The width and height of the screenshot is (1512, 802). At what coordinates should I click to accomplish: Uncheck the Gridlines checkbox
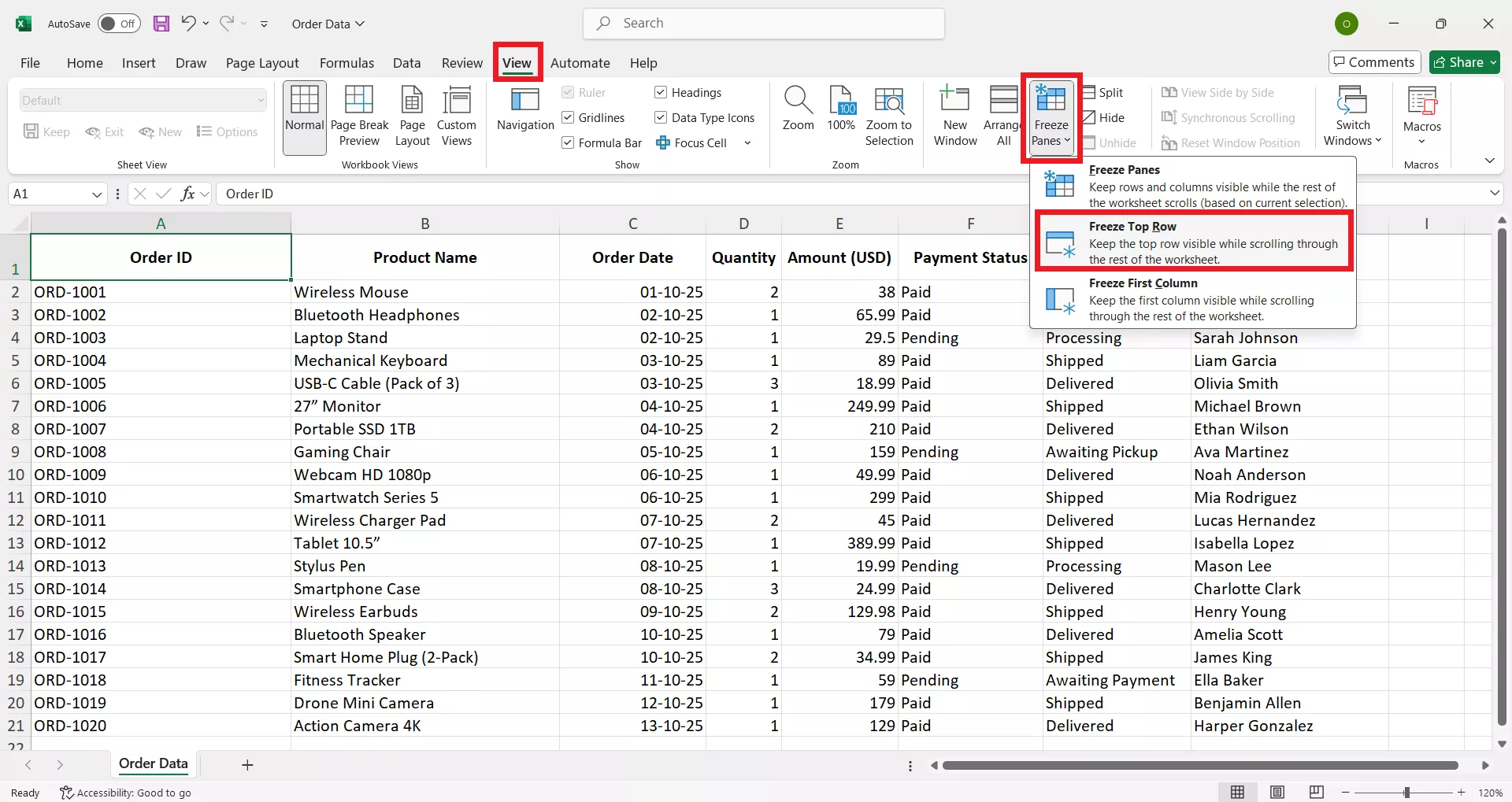(568, 118)
